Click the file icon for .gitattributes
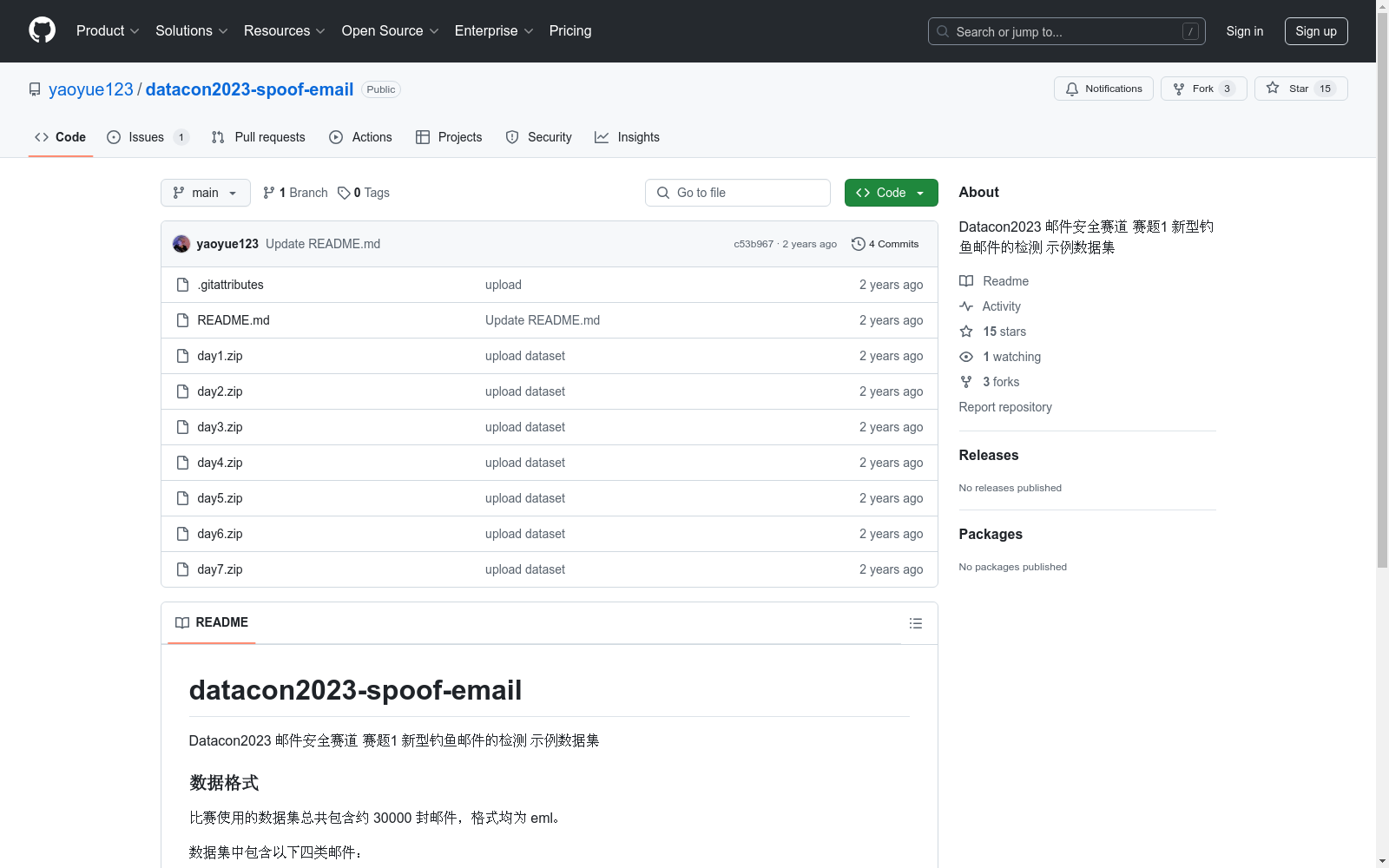This screenshot has width=1389, height=868. pos(182,285)
